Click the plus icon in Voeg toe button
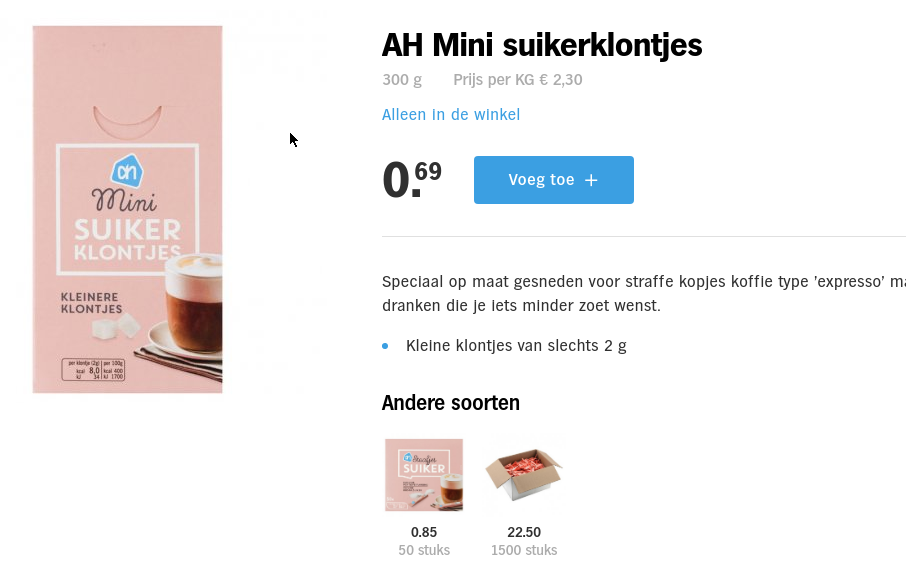 pyautogui.click(x=591, y=180)
